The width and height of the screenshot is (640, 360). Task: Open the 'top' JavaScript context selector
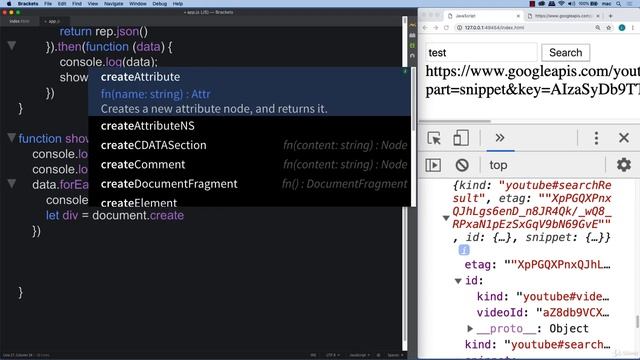(x=498, y=165)
